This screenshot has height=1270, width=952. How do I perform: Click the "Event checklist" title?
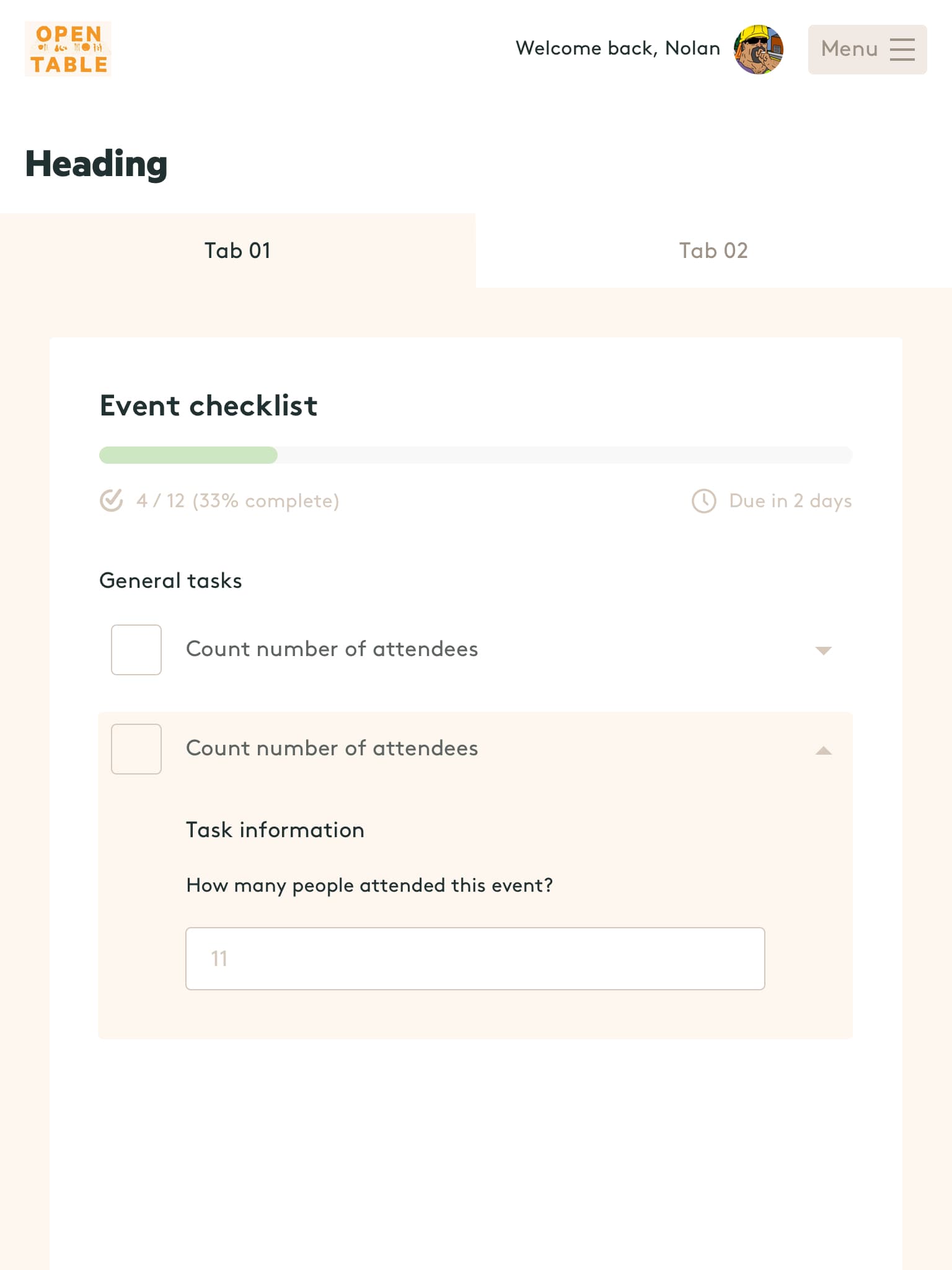(208, 406)
